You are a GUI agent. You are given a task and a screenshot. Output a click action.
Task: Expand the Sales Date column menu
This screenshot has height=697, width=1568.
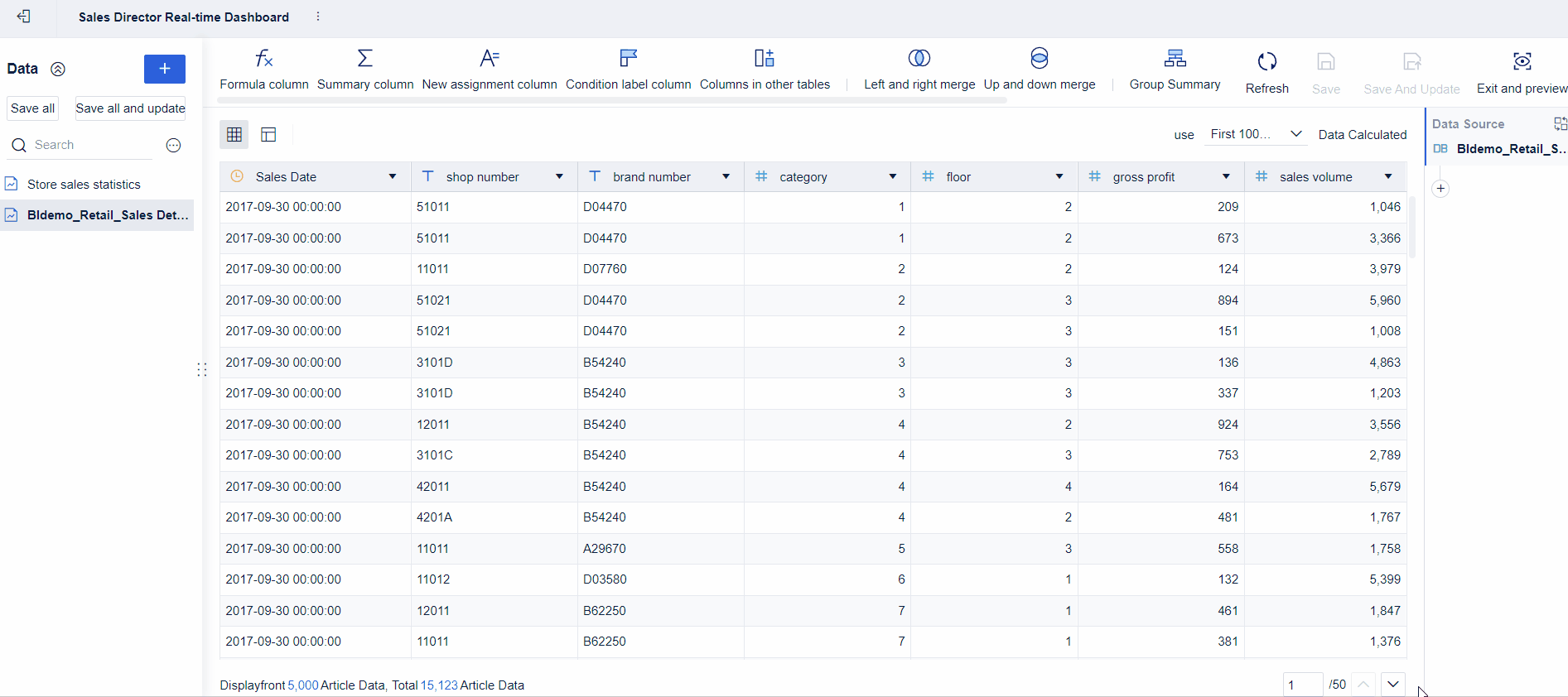pos(393,177)
